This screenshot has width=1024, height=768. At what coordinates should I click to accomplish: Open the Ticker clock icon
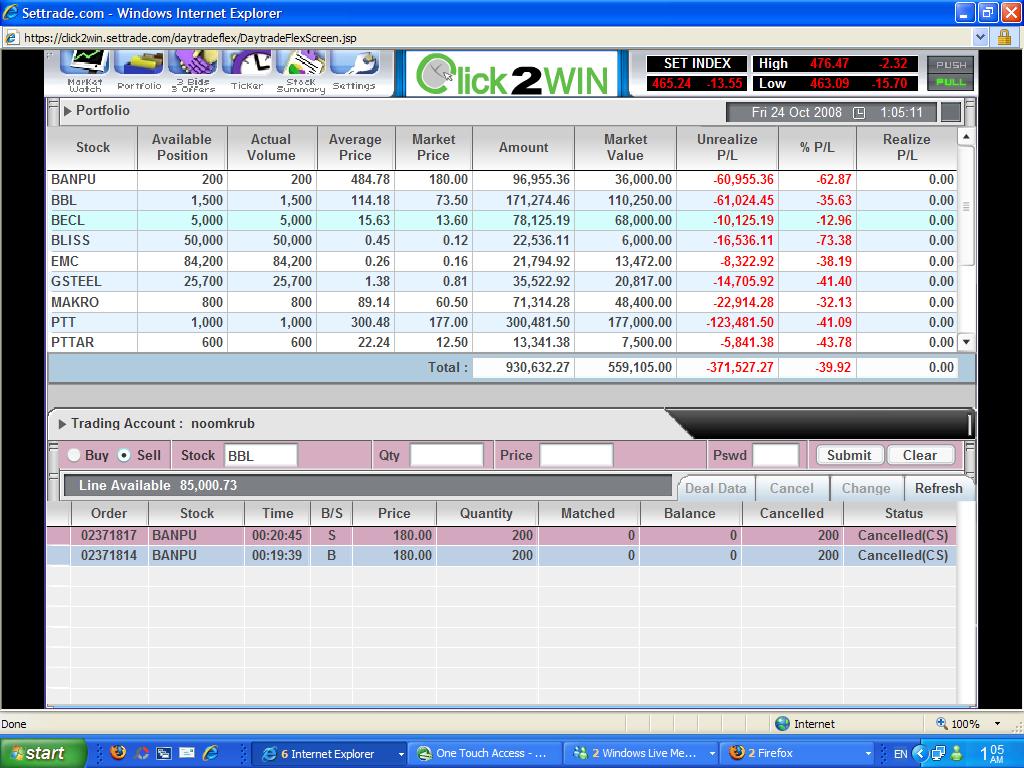click(247, 71)
